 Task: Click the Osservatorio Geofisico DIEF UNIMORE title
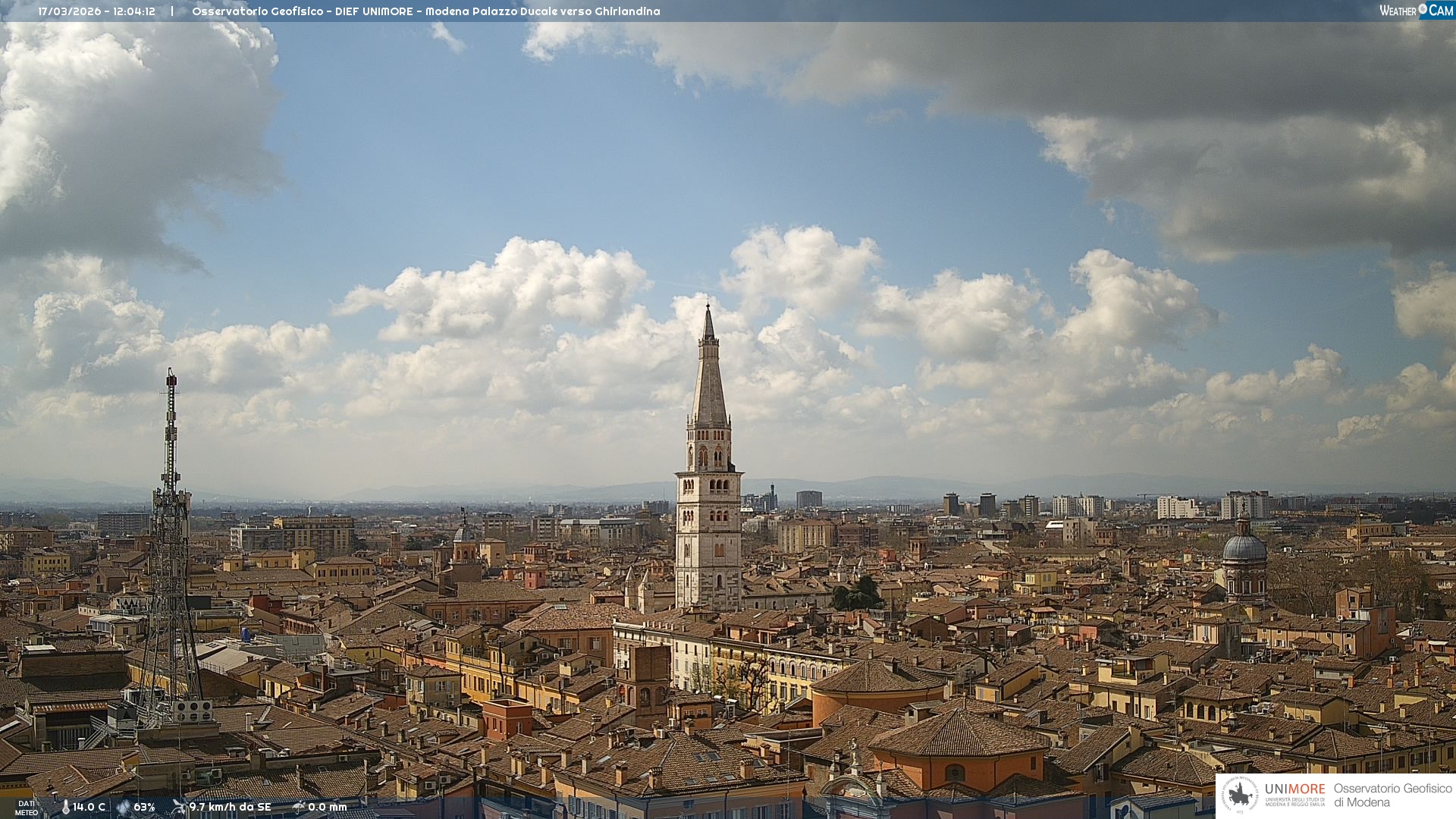[x=303, y=11]
